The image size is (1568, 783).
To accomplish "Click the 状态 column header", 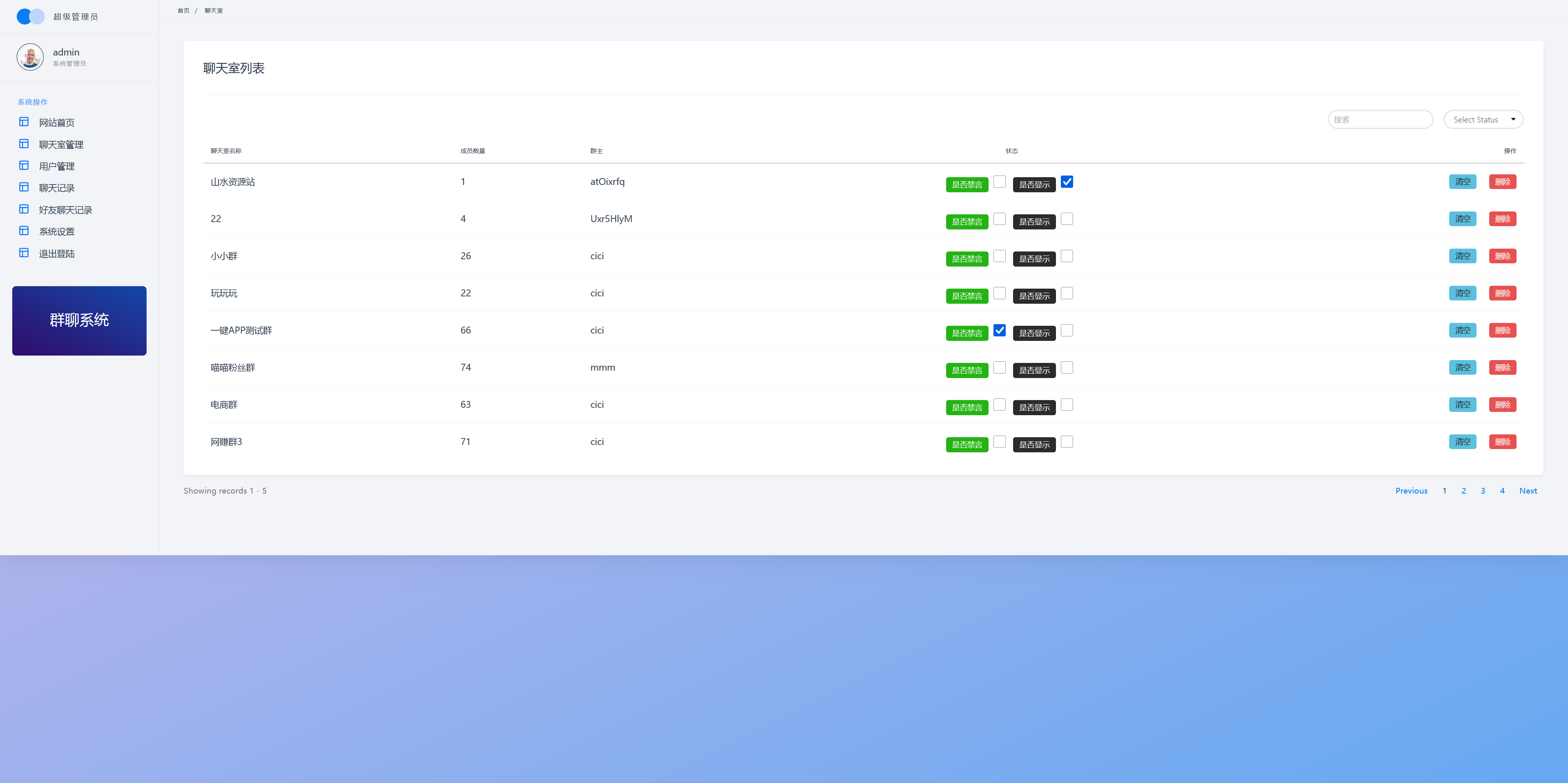I will [1011, 151].
